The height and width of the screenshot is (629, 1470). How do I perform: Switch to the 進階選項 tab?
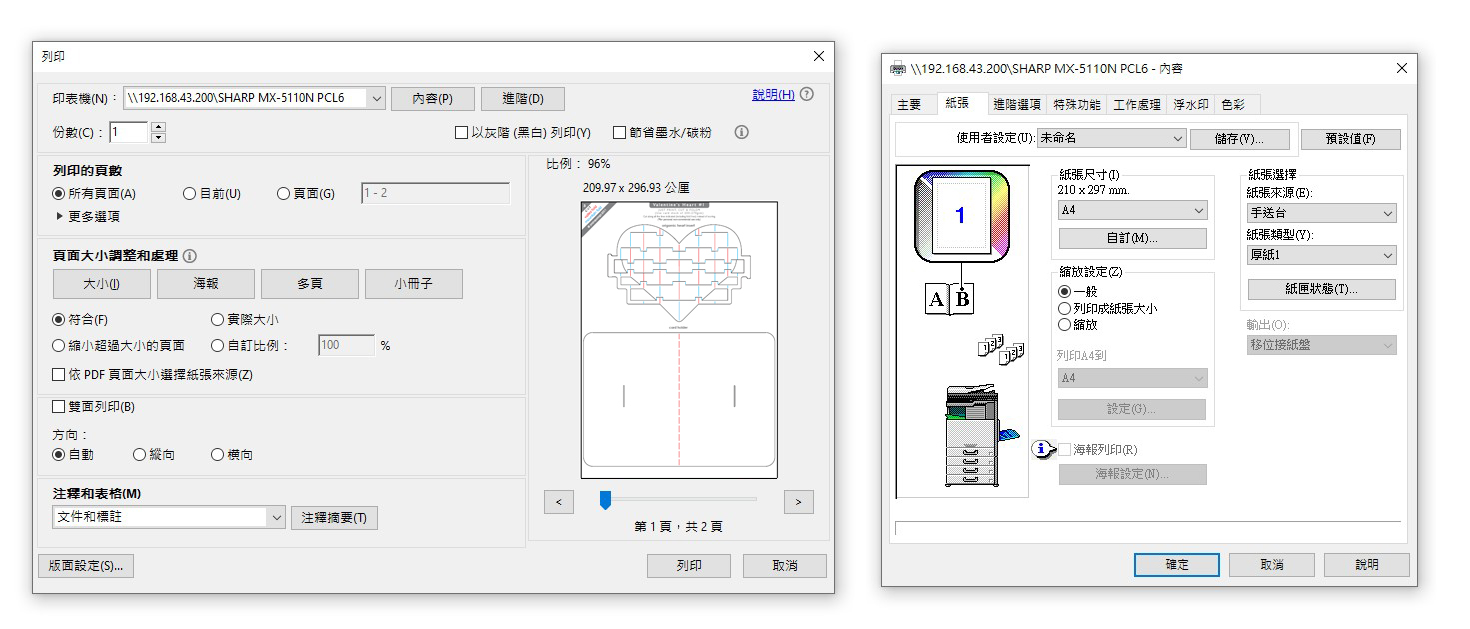1016,104
